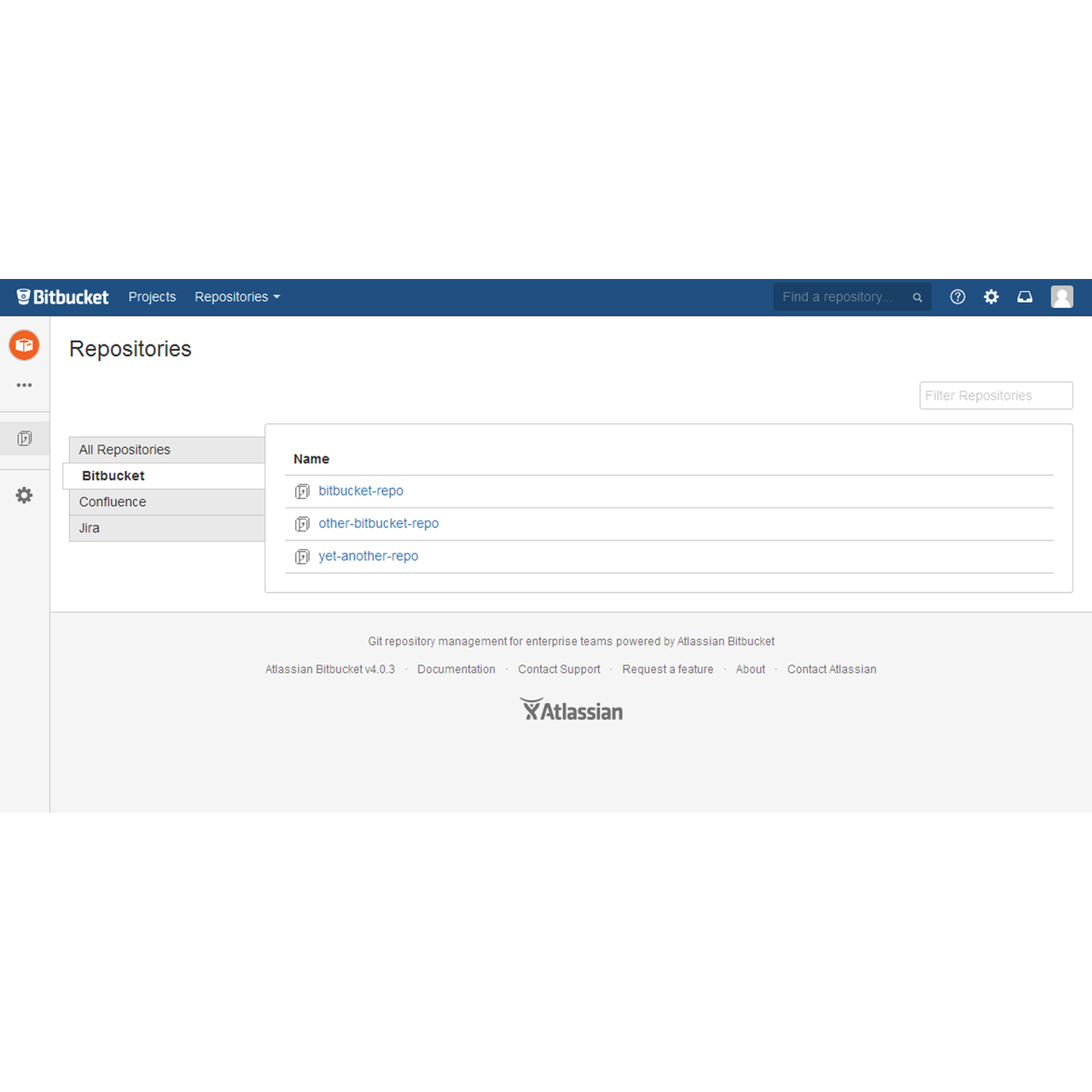The height and width of the screenshot is (1092, 1092).
Task: Select the Bitbucket project filter
Action: (113, 475)
